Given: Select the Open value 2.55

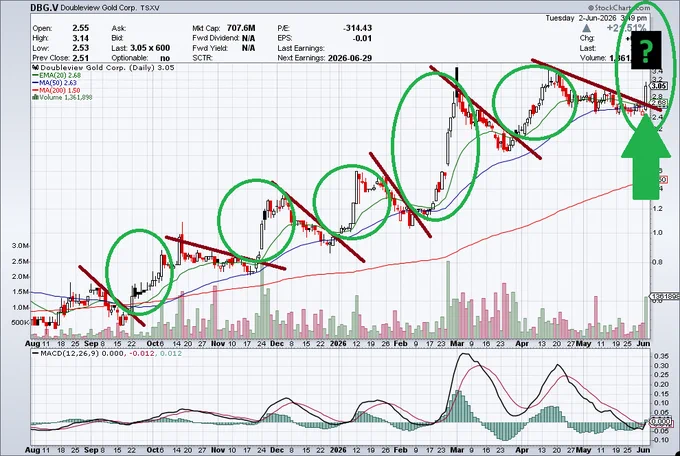Looking at the screenshot, I should (x=81, y=28).
